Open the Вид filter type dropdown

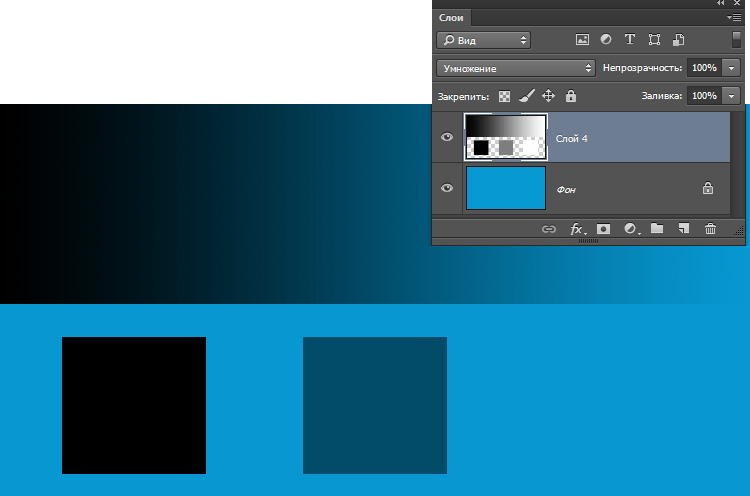[x=484, y=40]
